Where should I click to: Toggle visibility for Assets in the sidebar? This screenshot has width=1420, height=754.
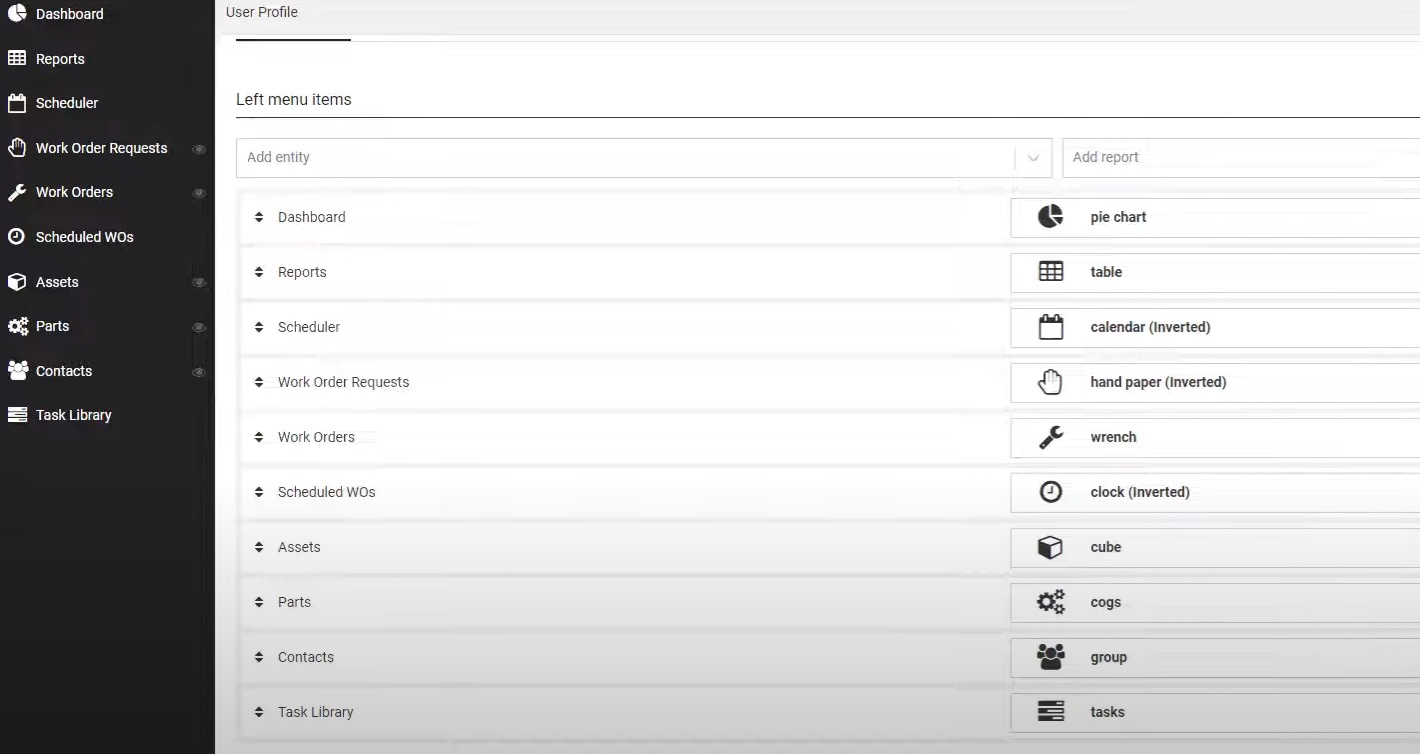pyautogui.click(x=199, y=282)
